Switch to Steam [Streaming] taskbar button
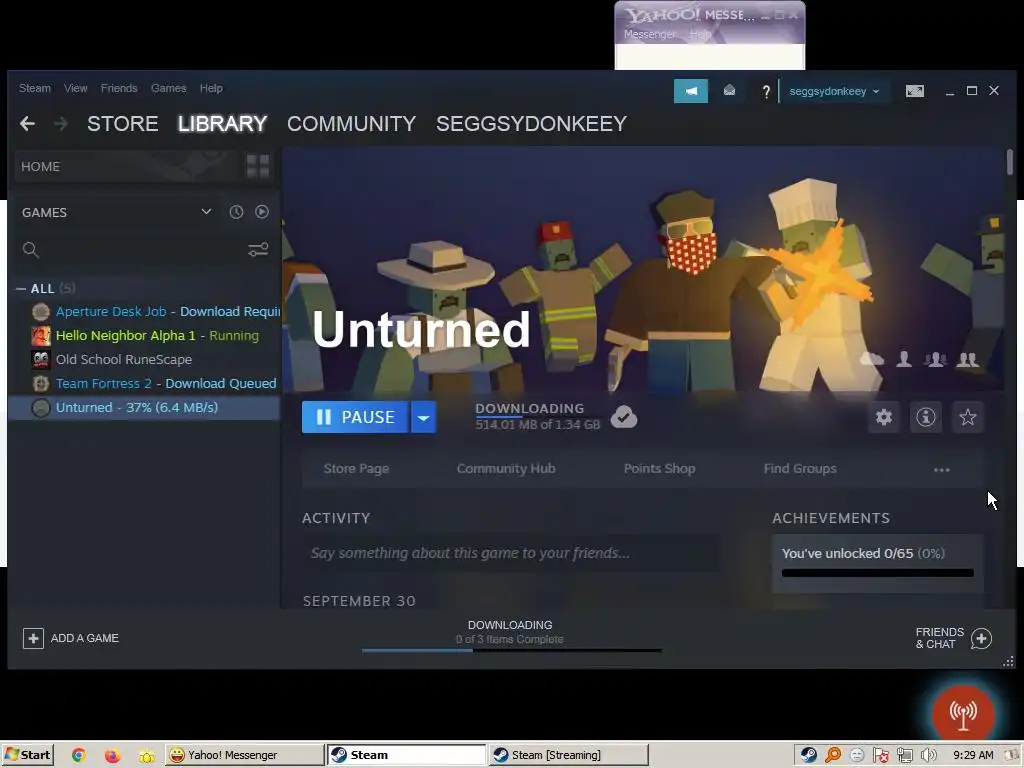This screenshot has width=1024, height=768. coord(568,755)
